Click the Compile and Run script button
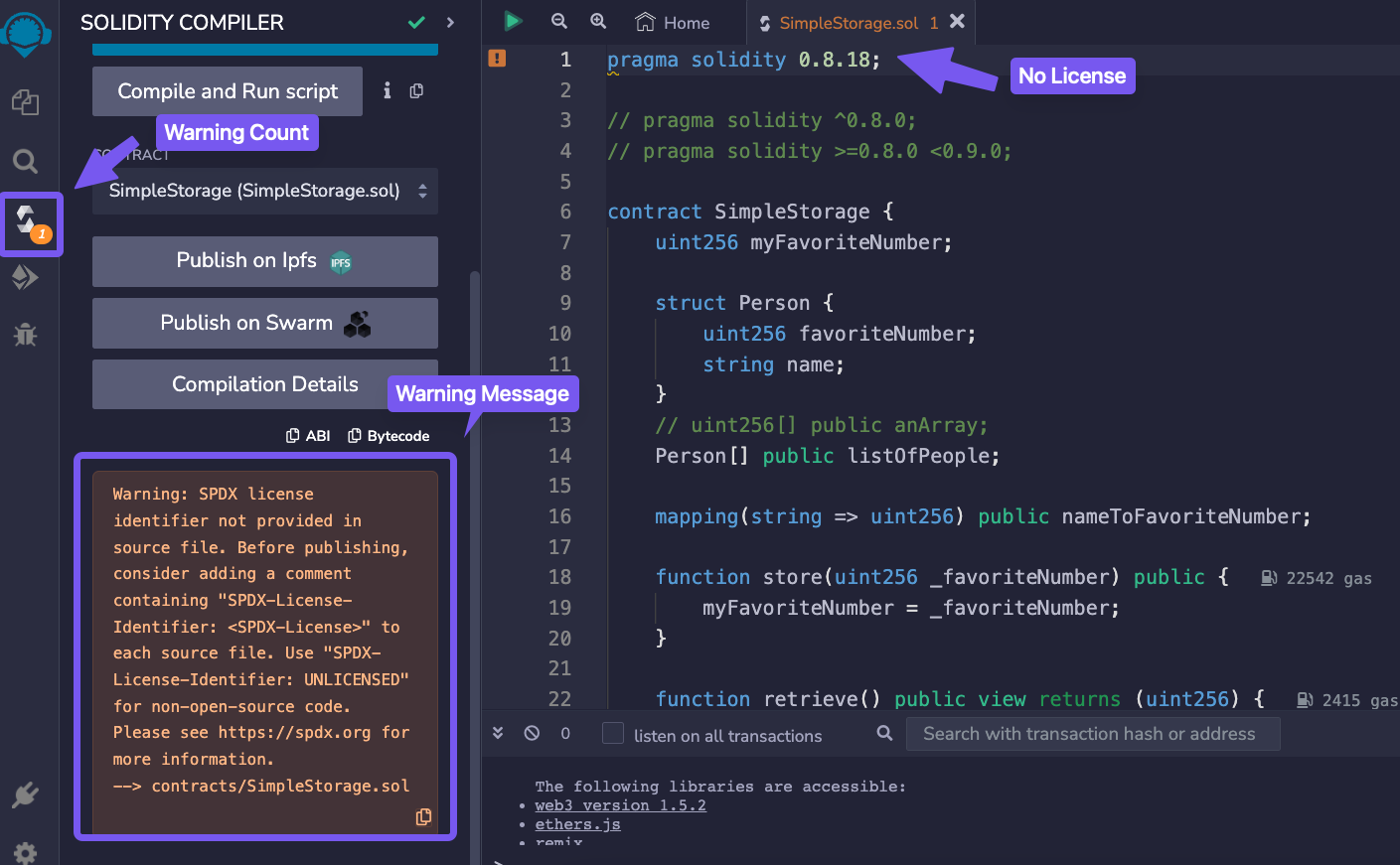 (x=228, y=91)
